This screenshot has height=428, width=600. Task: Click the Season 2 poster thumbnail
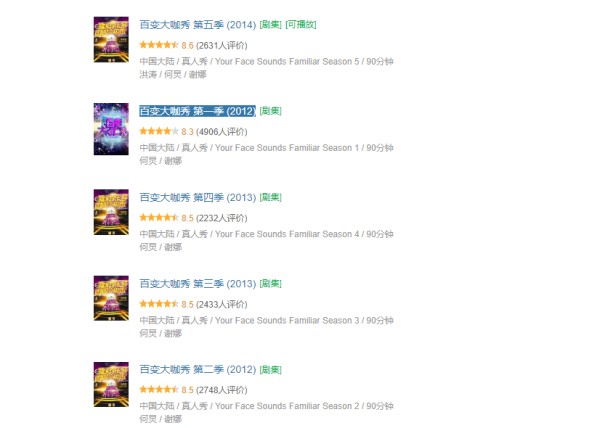point(111,384)
